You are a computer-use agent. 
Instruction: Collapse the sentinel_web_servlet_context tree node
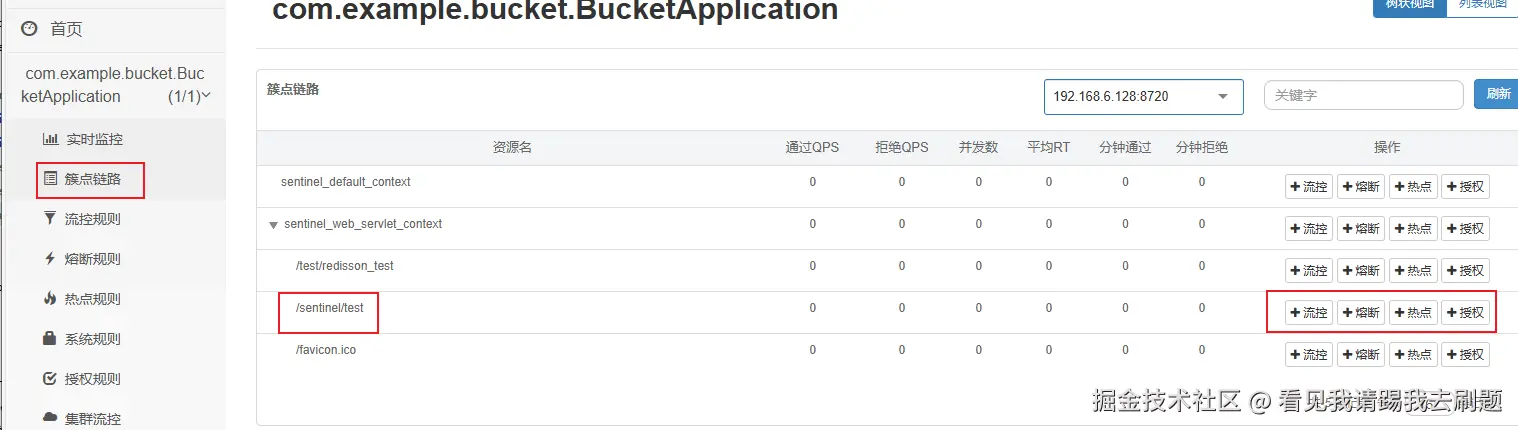(x=273, y=225)
